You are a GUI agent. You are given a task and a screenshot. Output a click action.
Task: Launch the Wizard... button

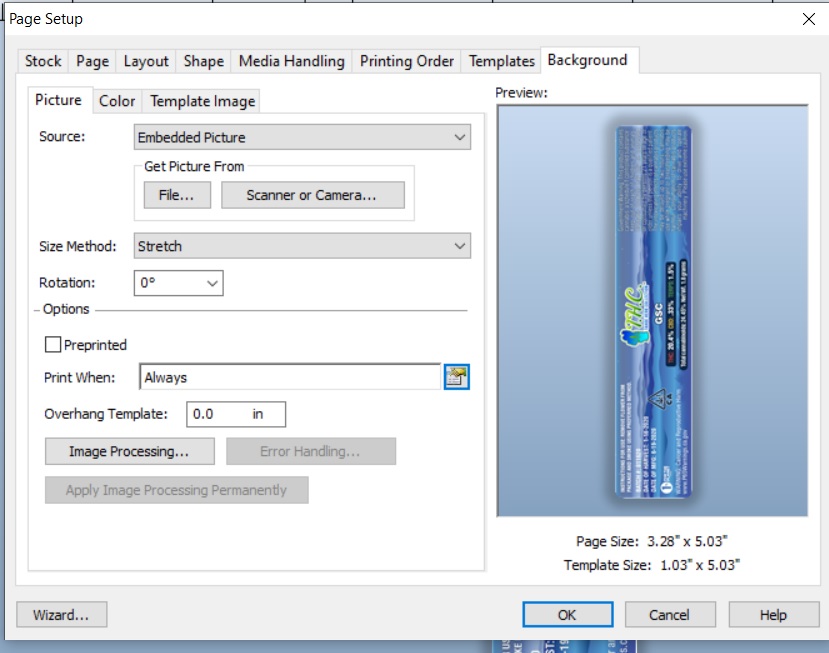(61, 615)
